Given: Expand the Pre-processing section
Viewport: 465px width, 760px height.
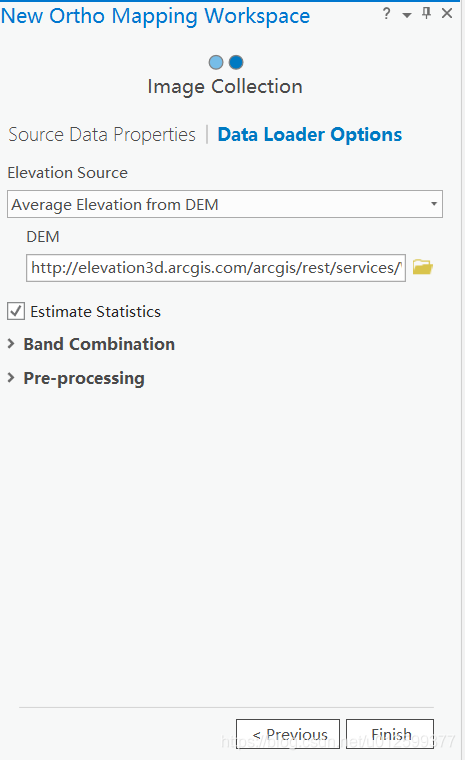Looking at the screenshot, I should [x=11, y=378].
